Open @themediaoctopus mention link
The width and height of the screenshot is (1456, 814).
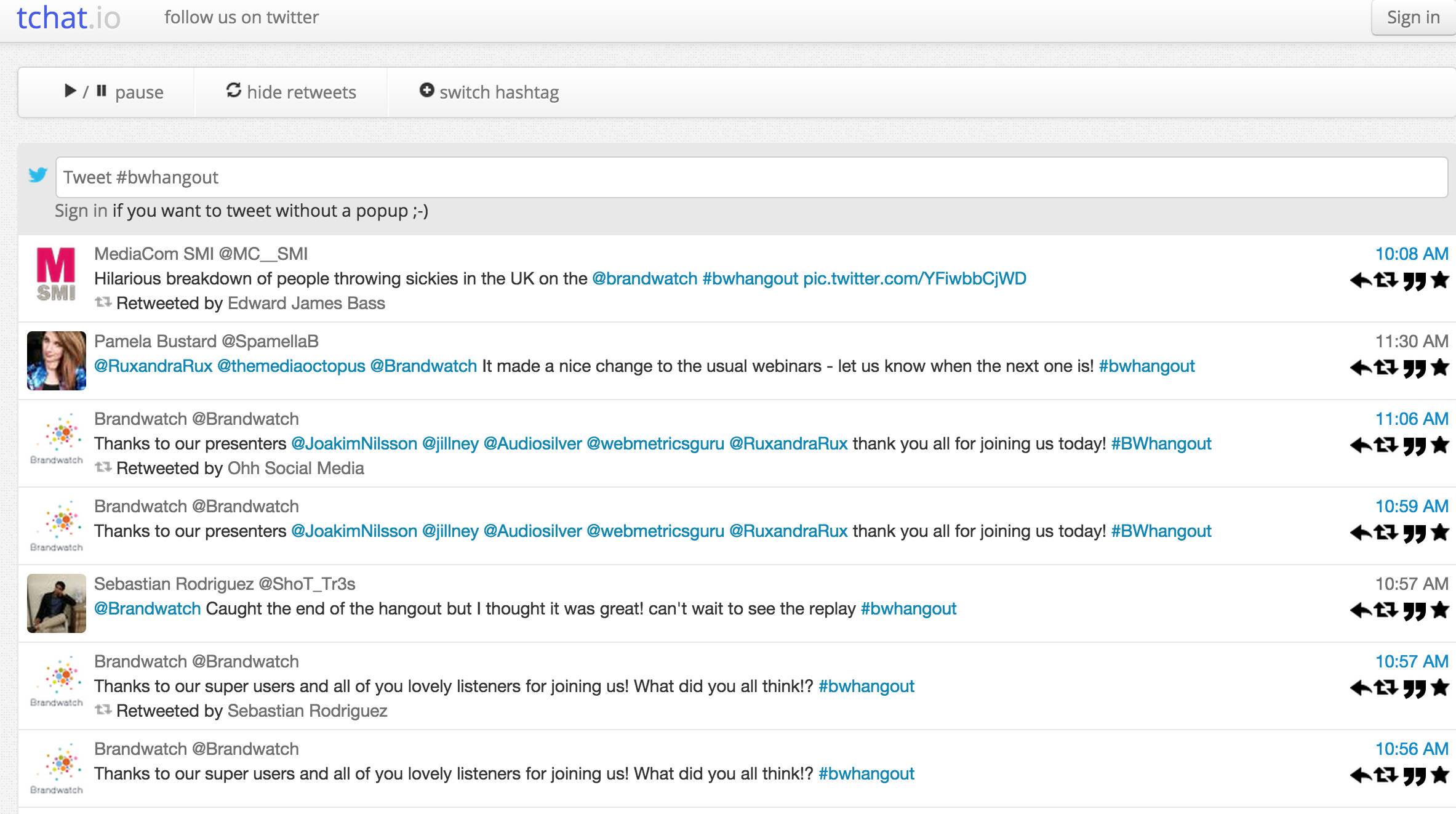pyautogui.click(x=291, y=366)
